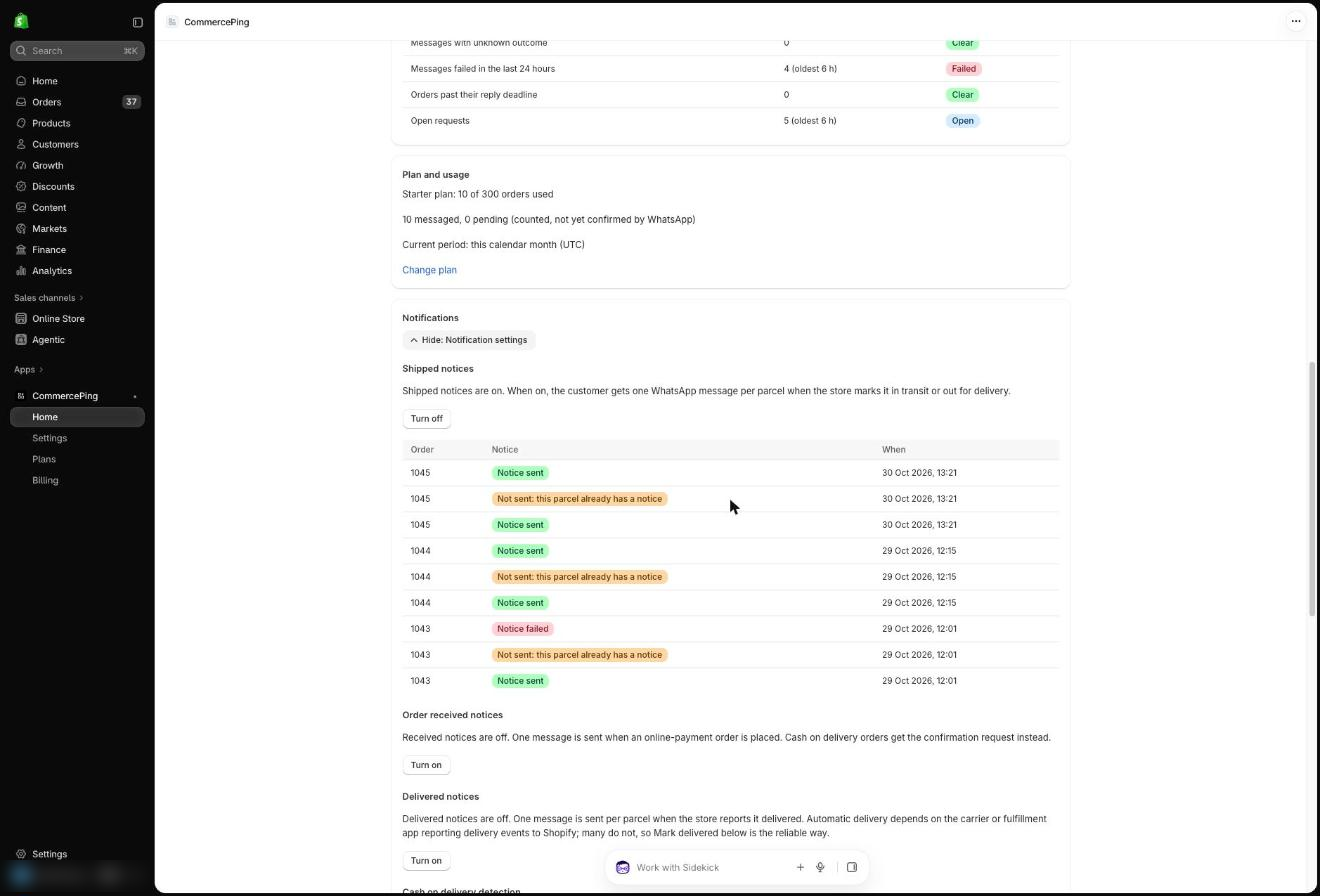Screen dimensions: 1320x896
Task: Expand the Sales channels chevron
Action: tap(81, 298)
